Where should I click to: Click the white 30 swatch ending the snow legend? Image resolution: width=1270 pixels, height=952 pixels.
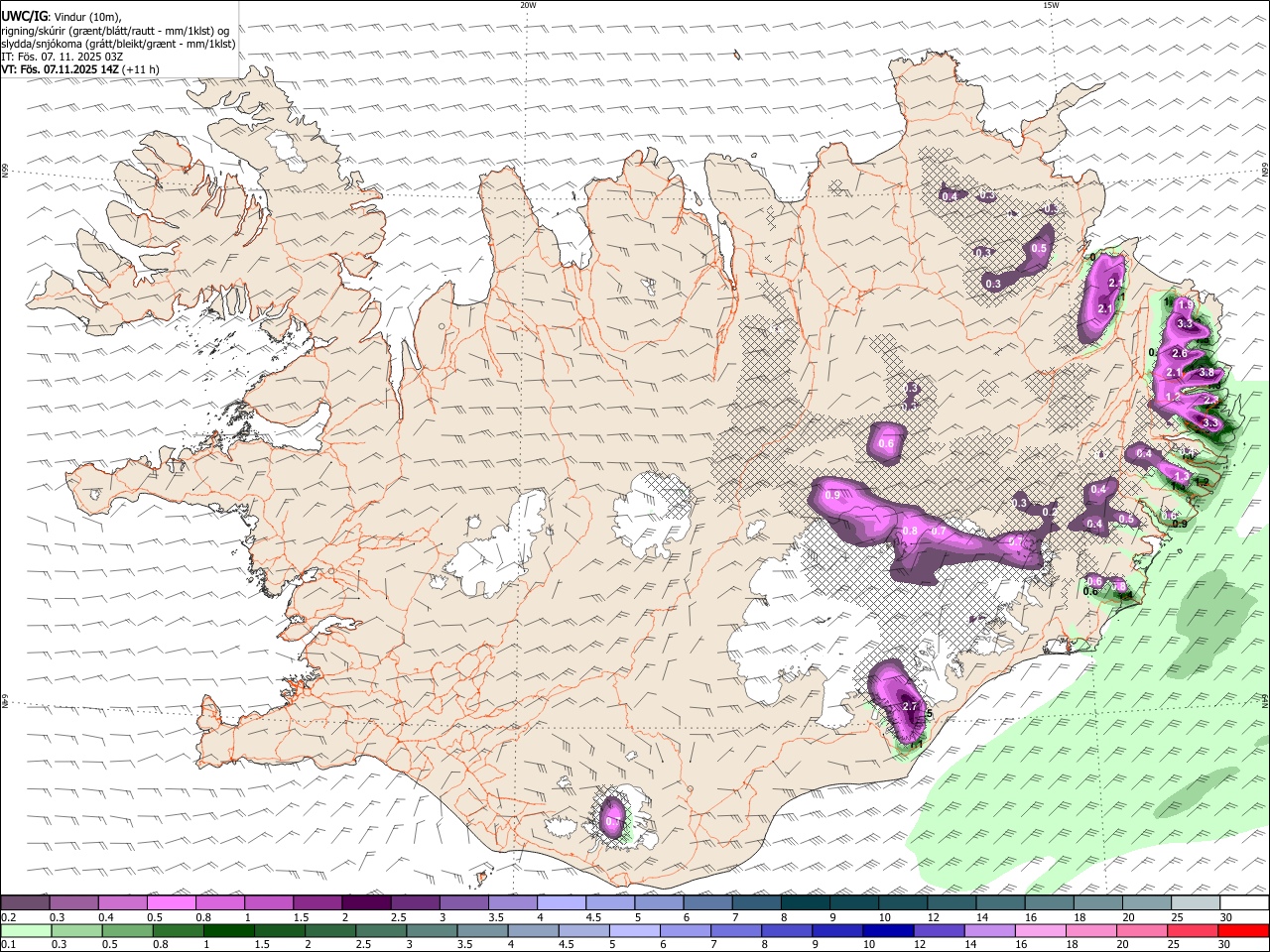pos(1244,902)
